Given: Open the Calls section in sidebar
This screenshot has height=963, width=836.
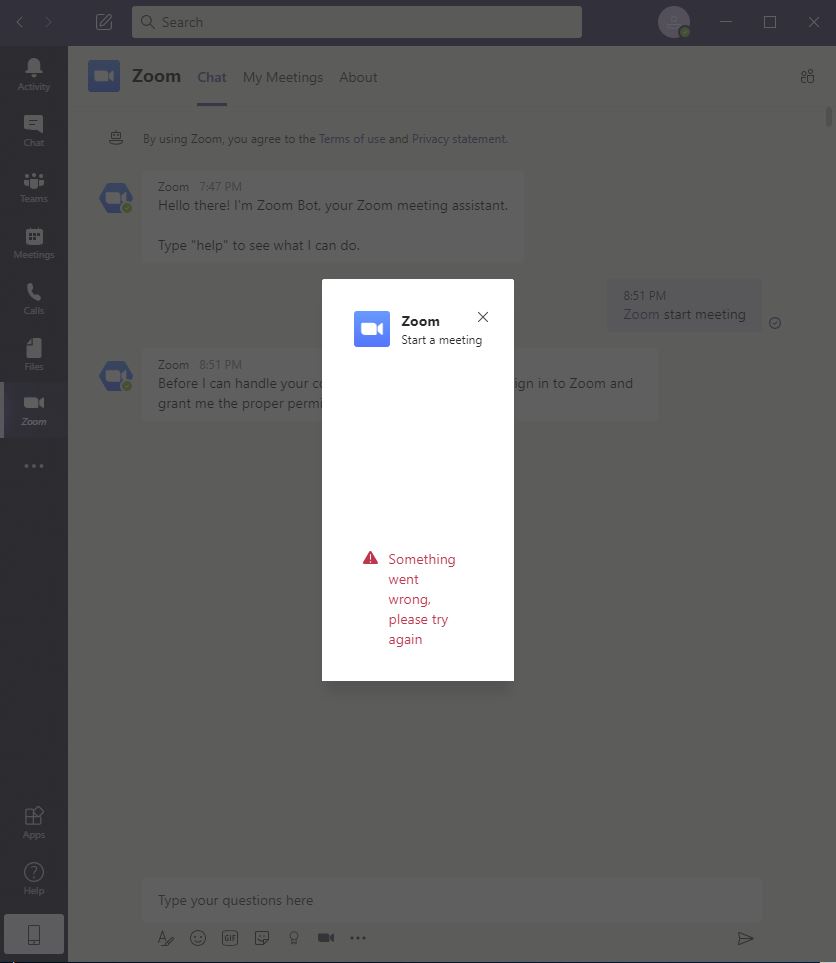Looking at the screenshot, I should (x=34, y=299).
